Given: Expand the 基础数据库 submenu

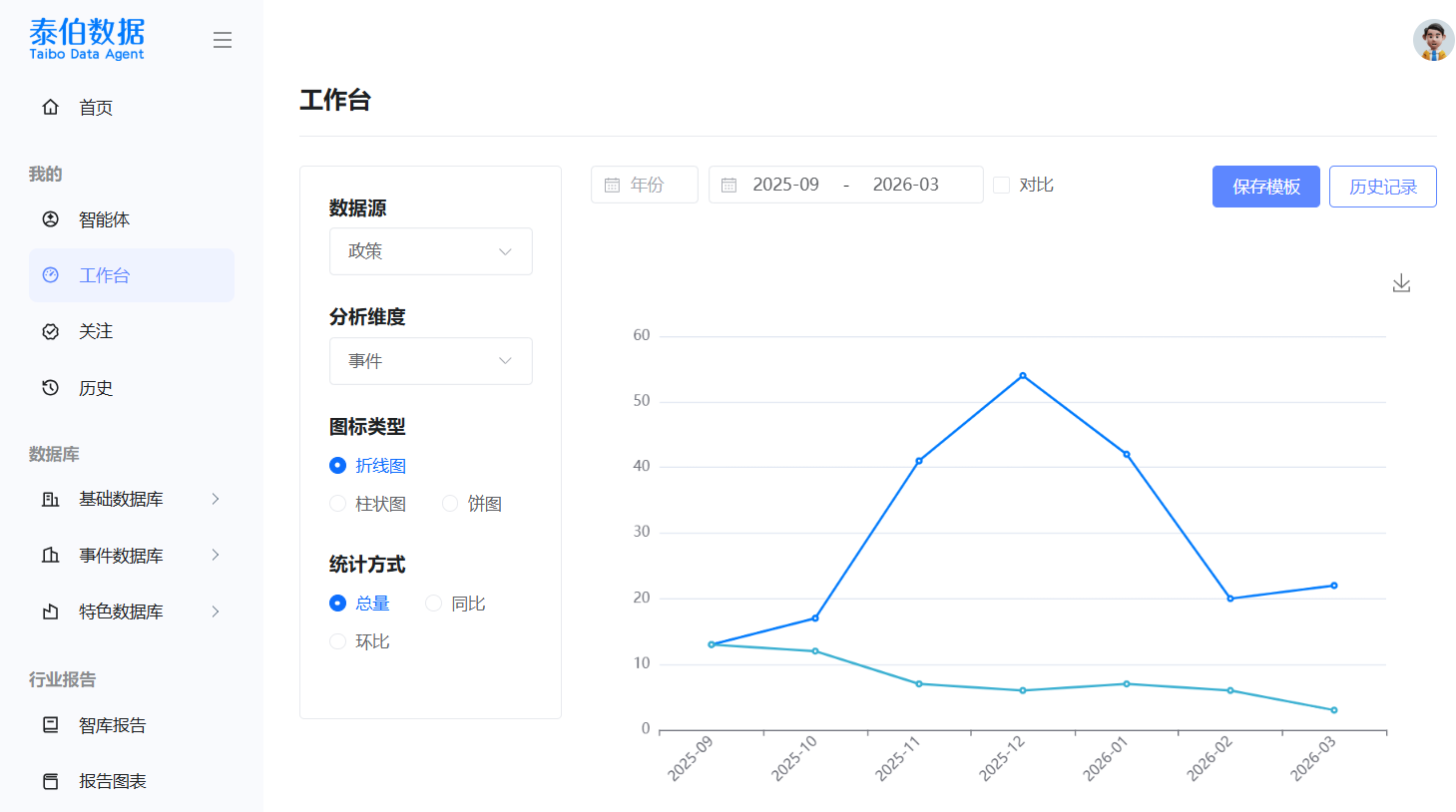Looking at the screenshot, I should click(x=131, y=499).
